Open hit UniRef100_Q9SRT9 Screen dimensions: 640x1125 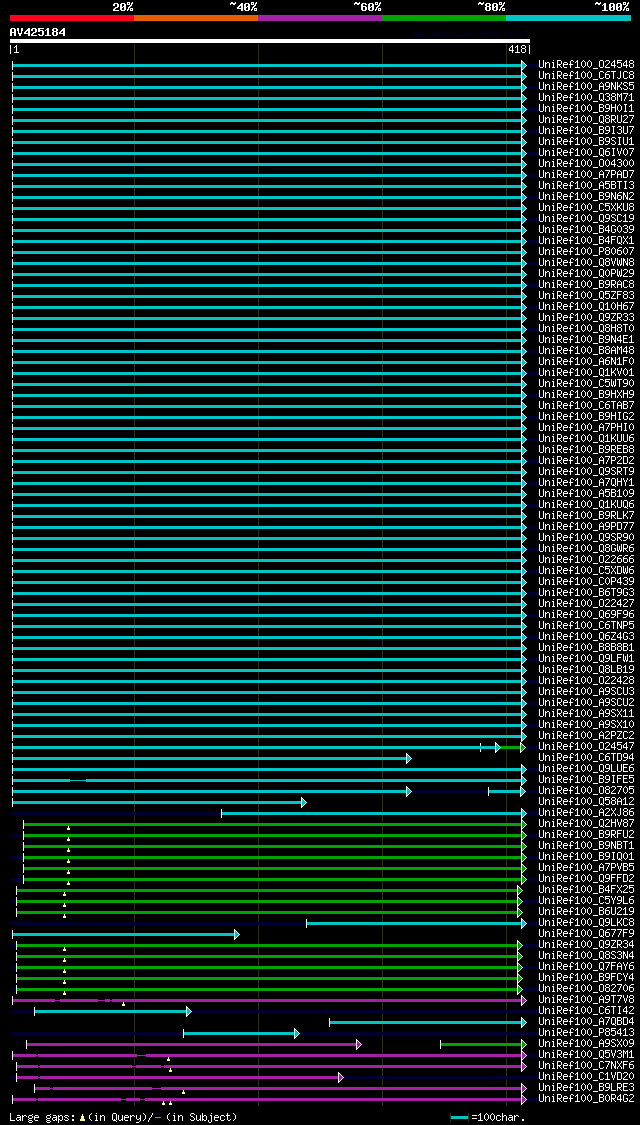[586, 471]
